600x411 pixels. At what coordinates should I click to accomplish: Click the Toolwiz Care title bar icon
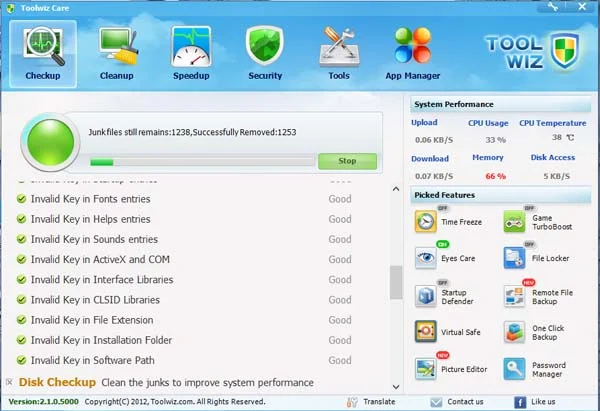coord(10,8)
